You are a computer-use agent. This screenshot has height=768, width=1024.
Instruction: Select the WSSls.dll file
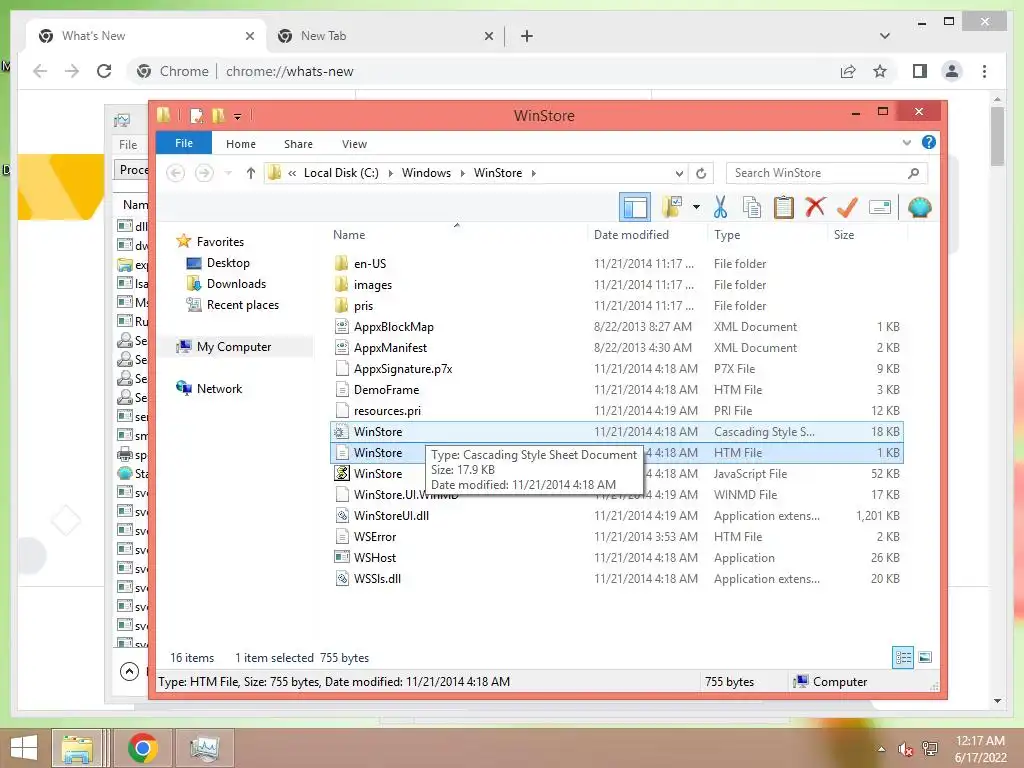616,579
